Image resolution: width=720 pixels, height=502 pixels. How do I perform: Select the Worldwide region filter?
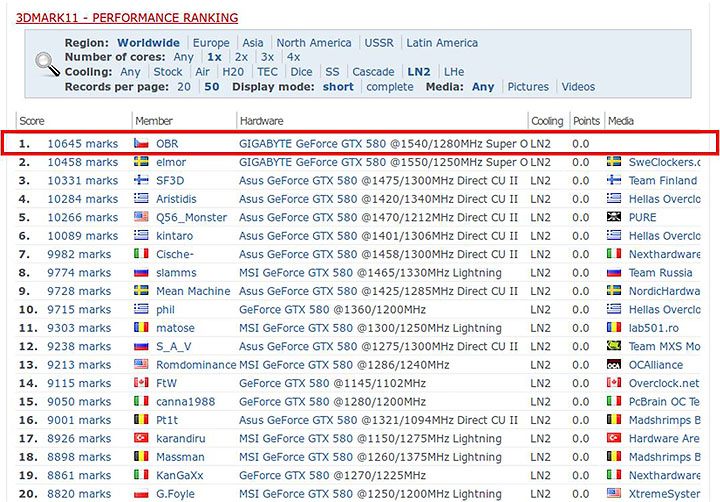(148, 43)
